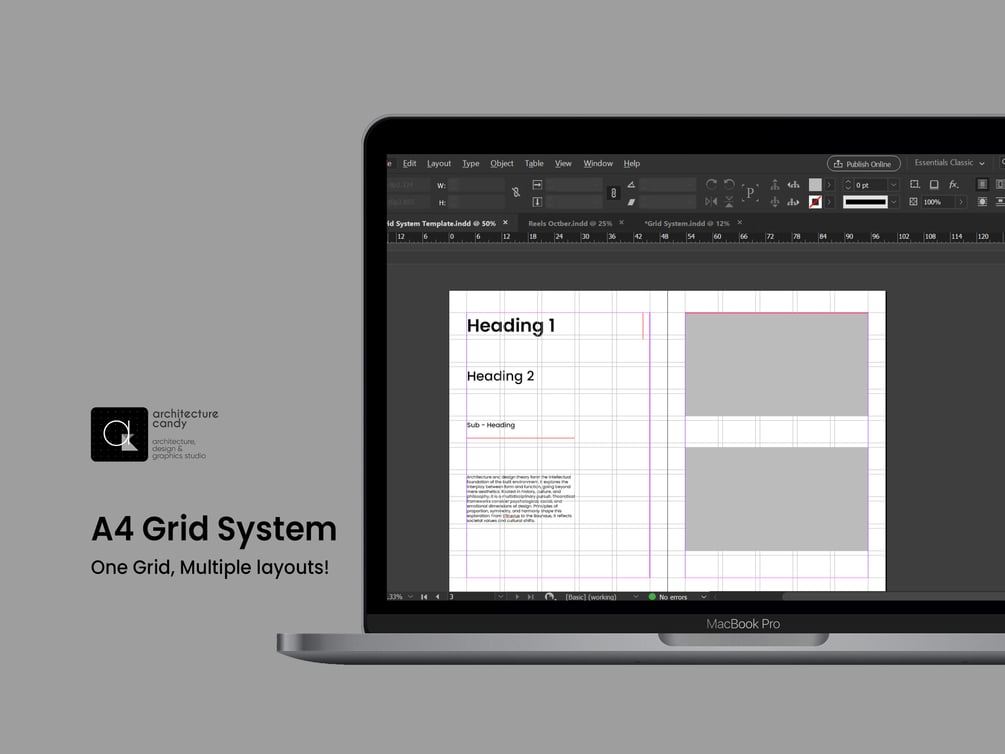Click the scale Y percentage icon
The width and height of the screenshot is (1005, 754).
pyautogui.click(x=537, y=202)
